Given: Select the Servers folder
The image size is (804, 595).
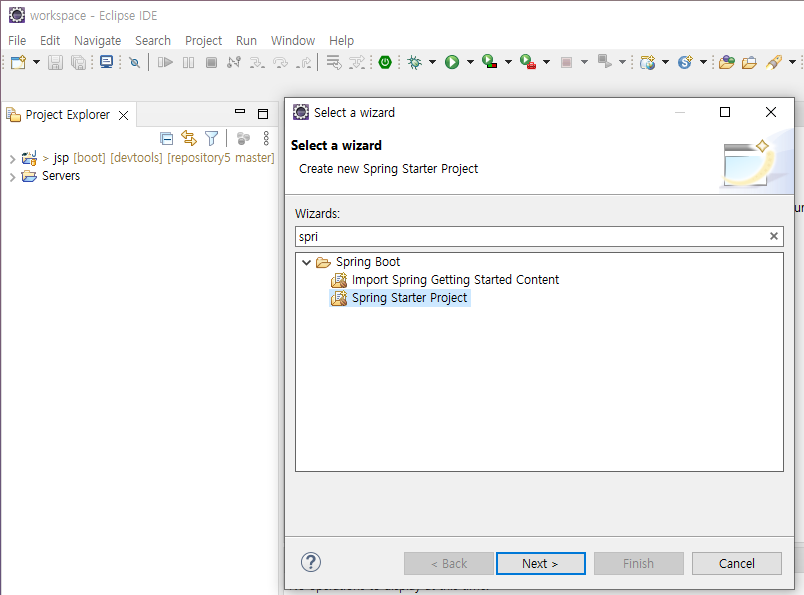Looking at the screenshot, I should pos(61,176).
